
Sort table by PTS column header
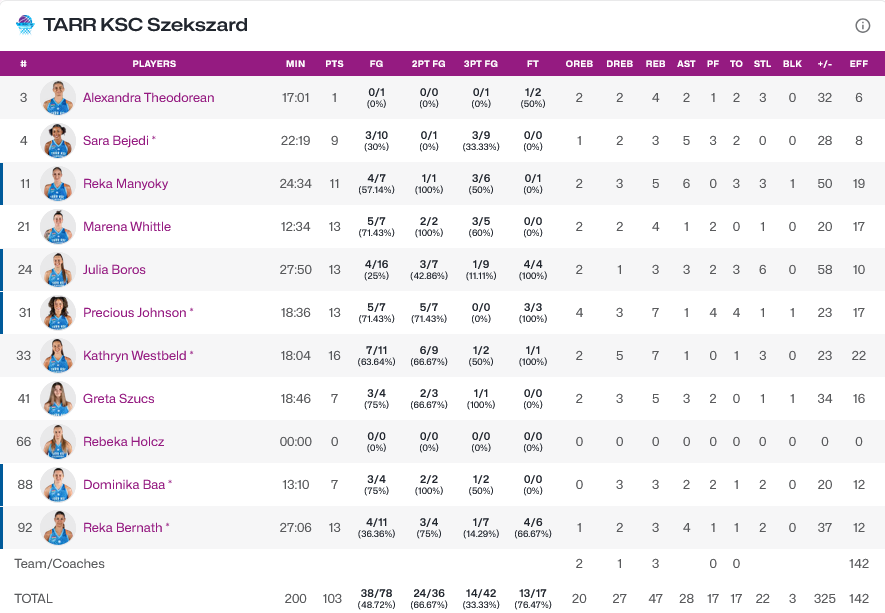point(334,64)
